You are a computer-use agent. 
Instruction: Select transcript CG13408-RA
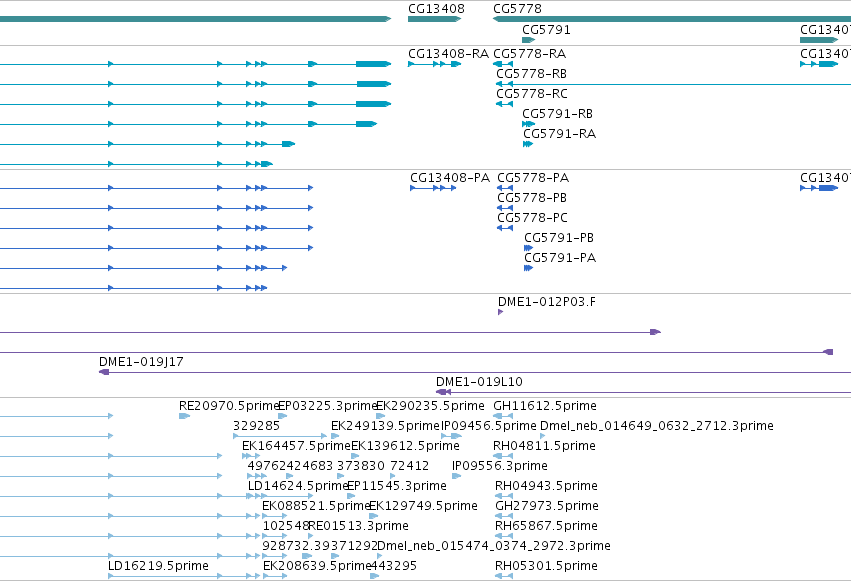434,64
